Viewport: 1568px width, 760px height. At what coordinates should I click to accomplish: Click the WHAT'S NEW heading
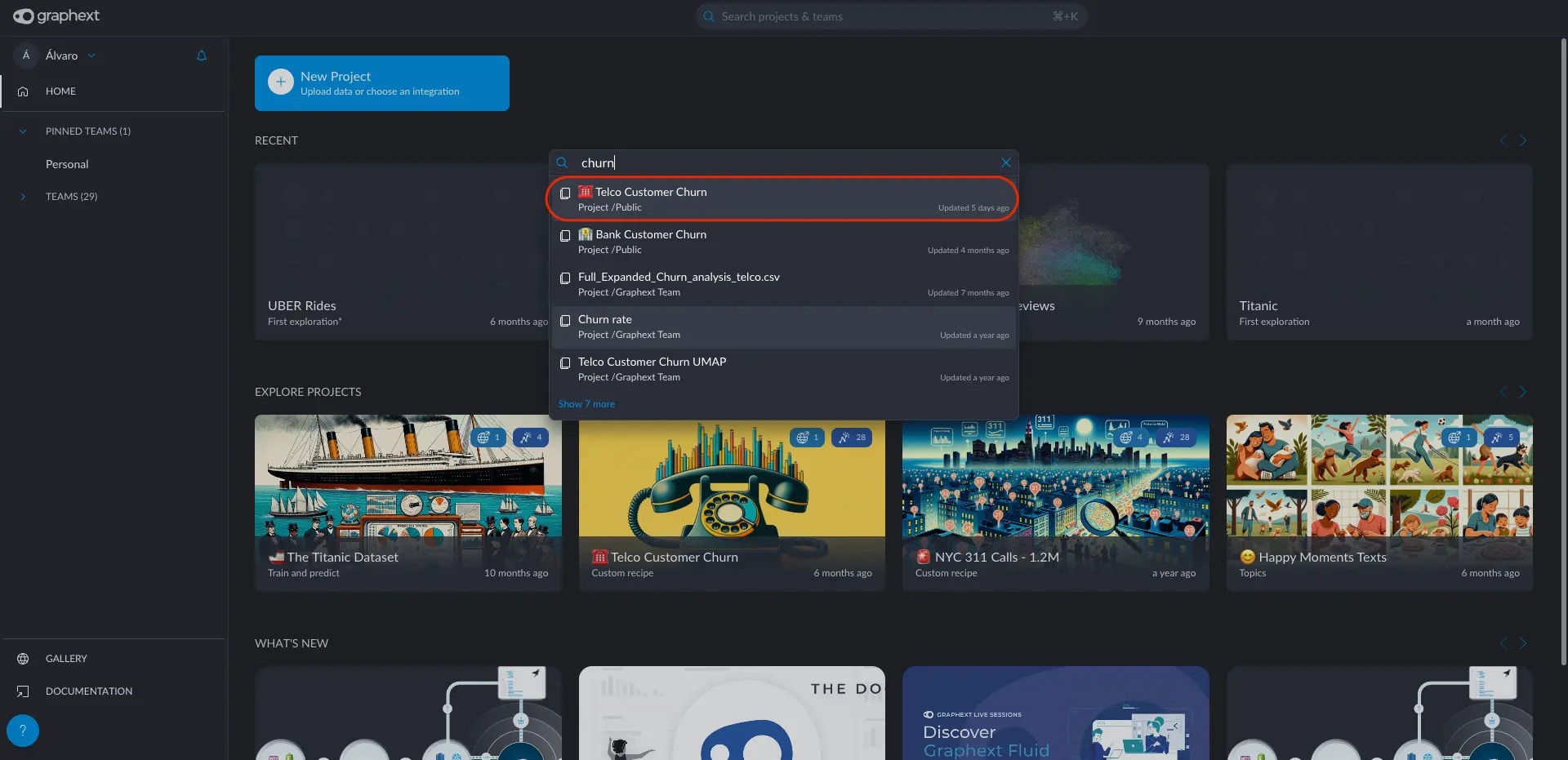292,643
